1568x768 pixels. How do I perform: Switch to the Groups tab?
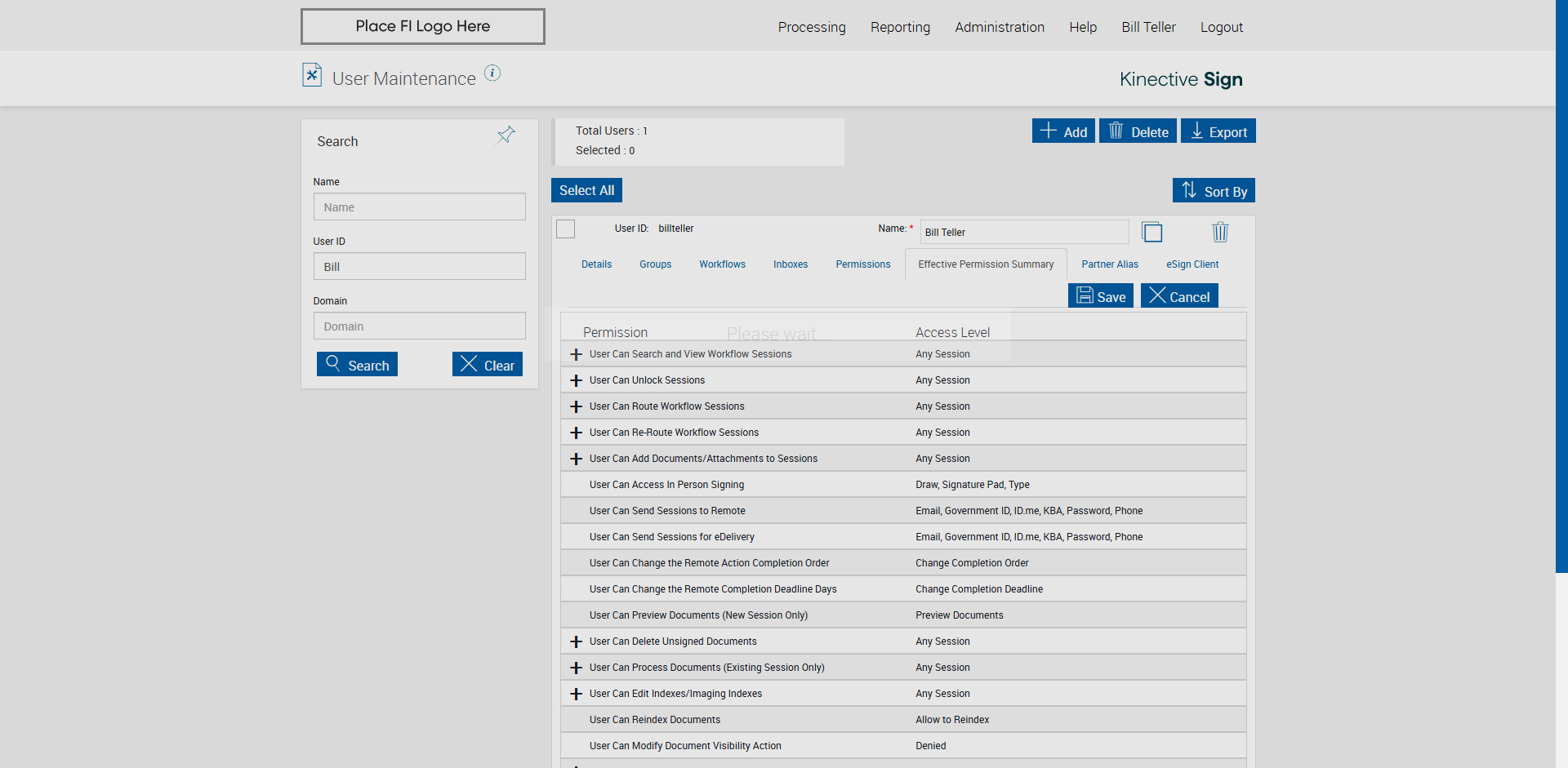click(655, 264)
